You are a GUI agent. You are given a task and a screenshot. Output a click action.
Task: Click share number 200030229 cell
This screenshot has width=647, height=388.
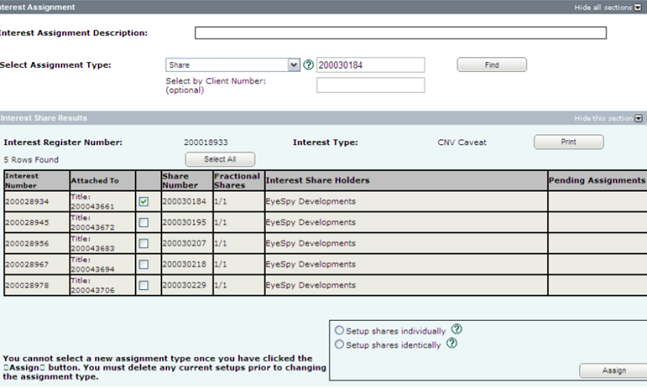click(x=187, y=285)
